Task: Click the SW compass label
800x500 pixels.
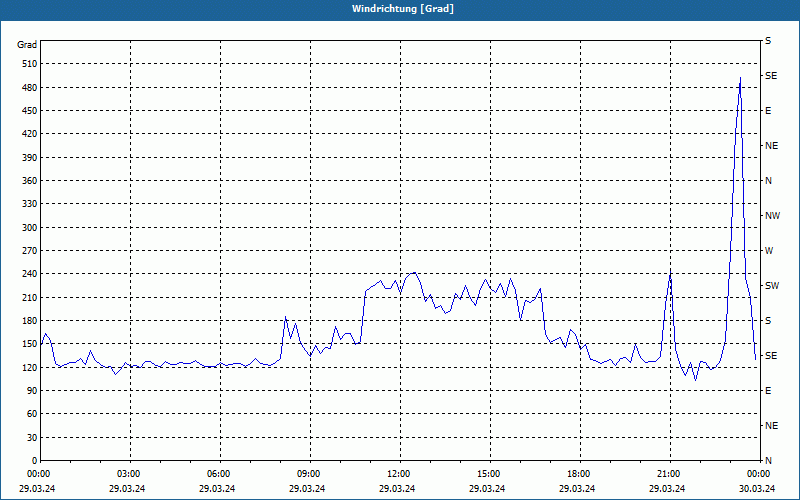Action: pos(772,286)
